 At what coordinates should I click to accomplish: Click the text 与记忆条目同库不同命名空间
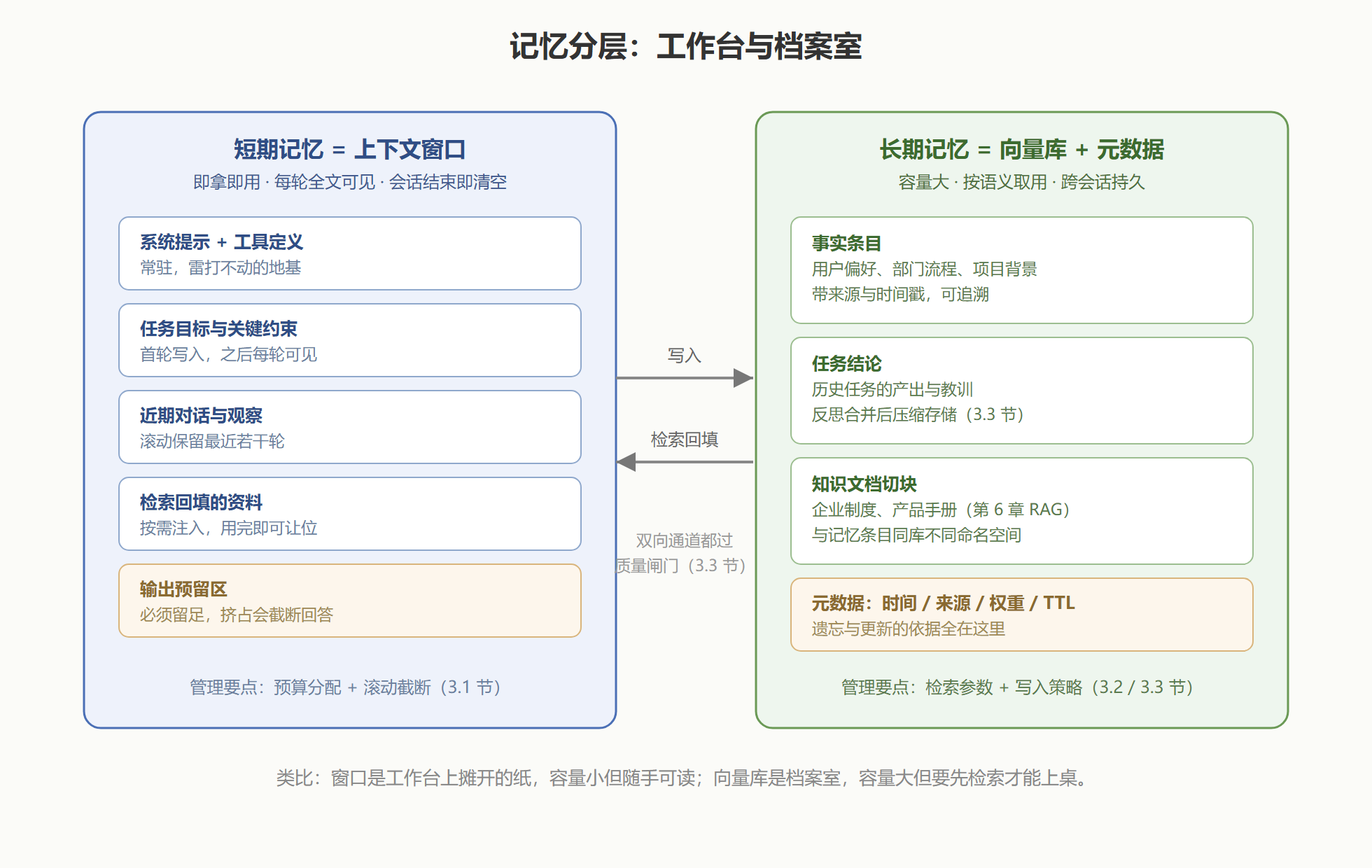click(x=916, y=535)
